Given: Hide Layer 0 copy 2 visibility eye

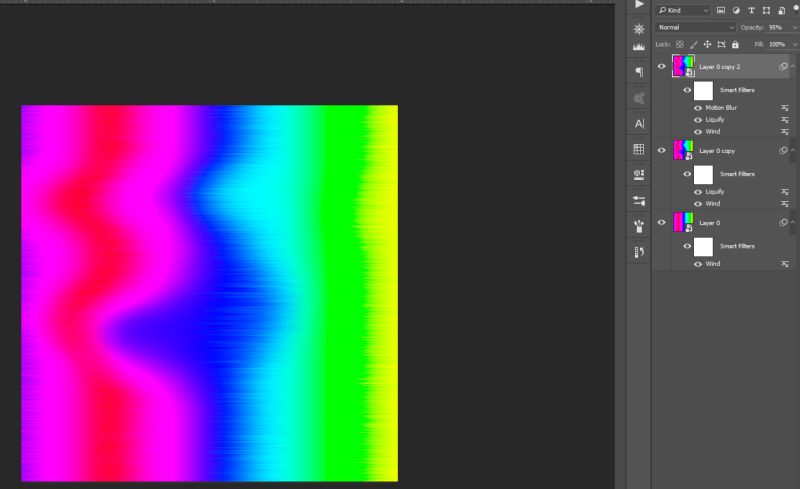Looking at the screenshot, I should tap(662, 66).
